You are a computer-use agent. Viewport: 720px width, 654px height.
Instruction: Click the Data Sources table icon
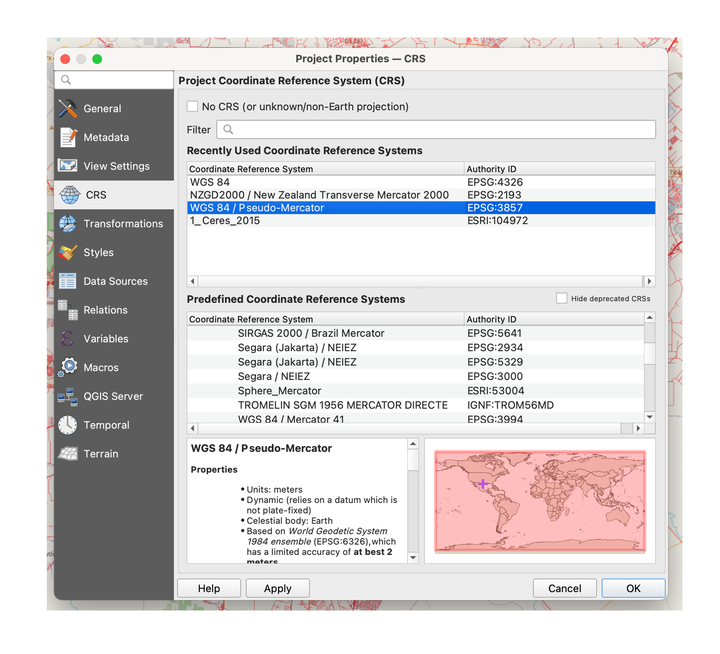pos(68,281)
